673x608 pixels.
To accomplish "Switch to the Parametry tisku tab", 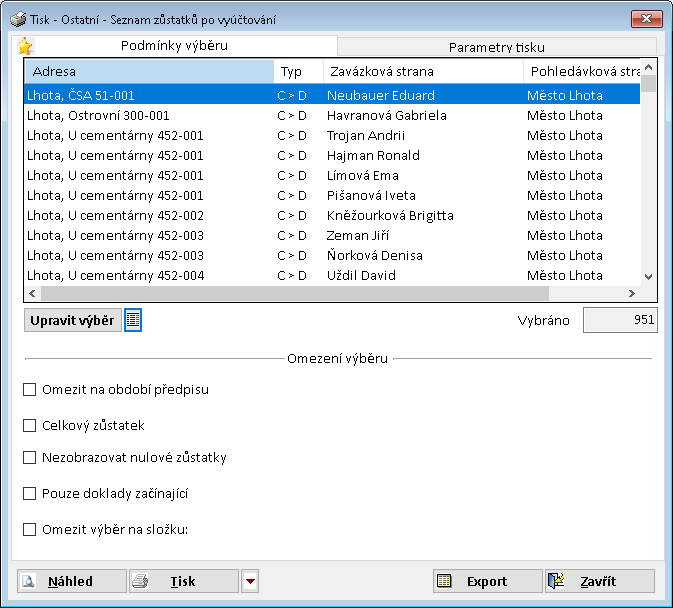I will click(x=496, y=47).
